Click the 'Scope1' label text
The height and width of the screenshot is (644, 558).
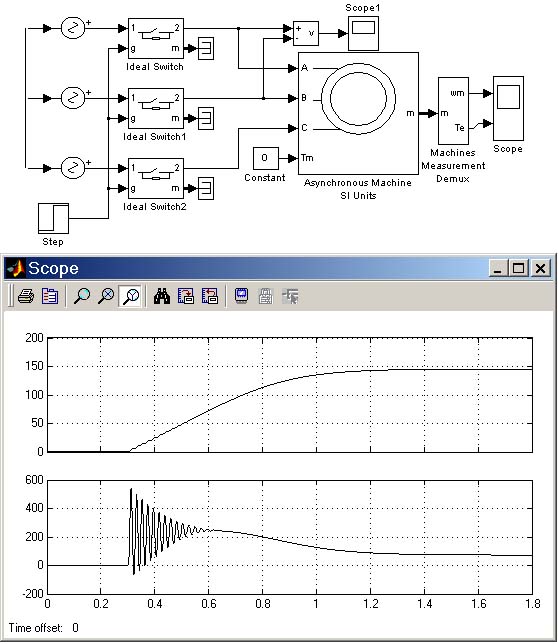click(x=363, y=8)
